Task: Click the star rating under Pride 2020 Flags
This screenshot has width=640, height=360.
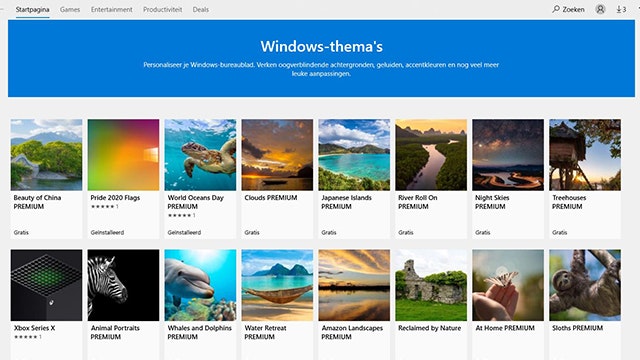Action: 104,207
